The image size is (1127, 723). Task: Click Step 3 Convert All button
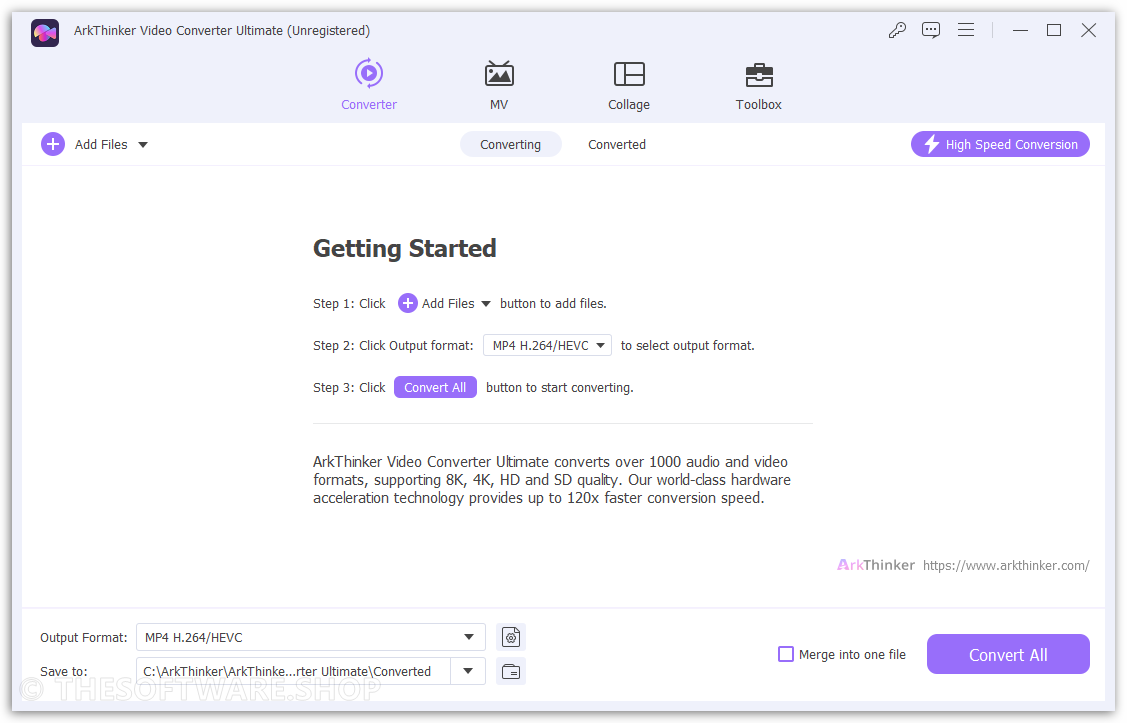click(435, 387)
